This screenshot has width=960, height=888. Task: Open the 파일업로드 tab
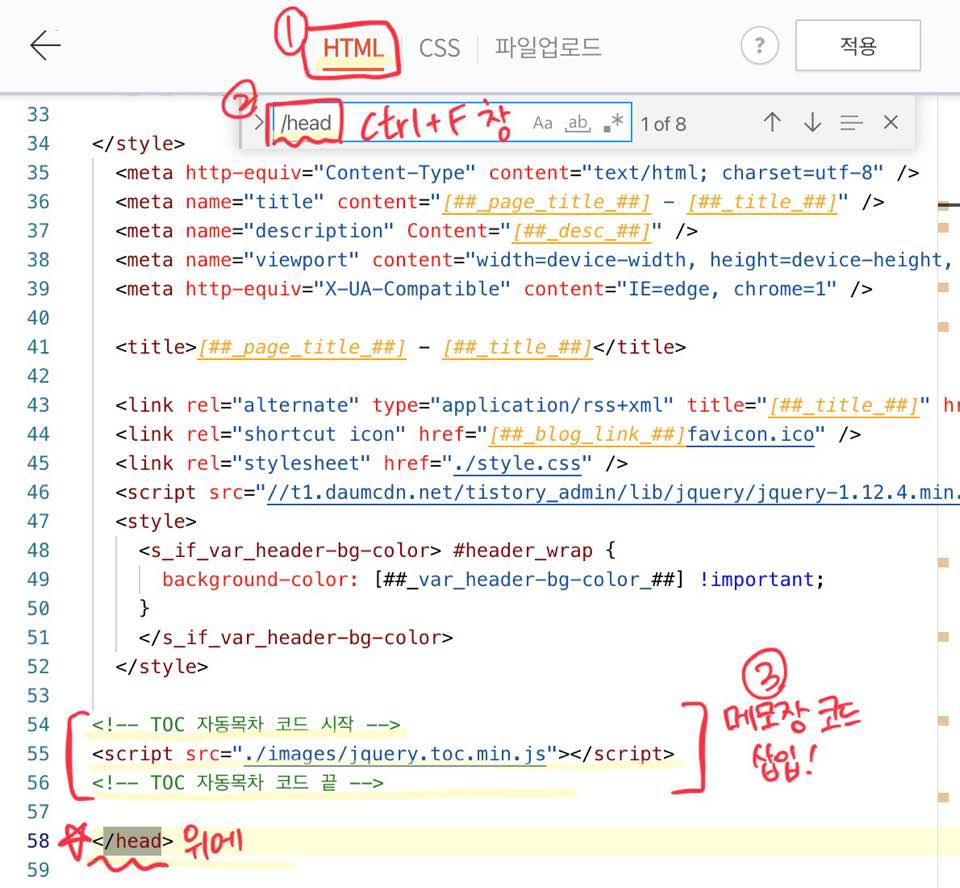pos(548,47)
